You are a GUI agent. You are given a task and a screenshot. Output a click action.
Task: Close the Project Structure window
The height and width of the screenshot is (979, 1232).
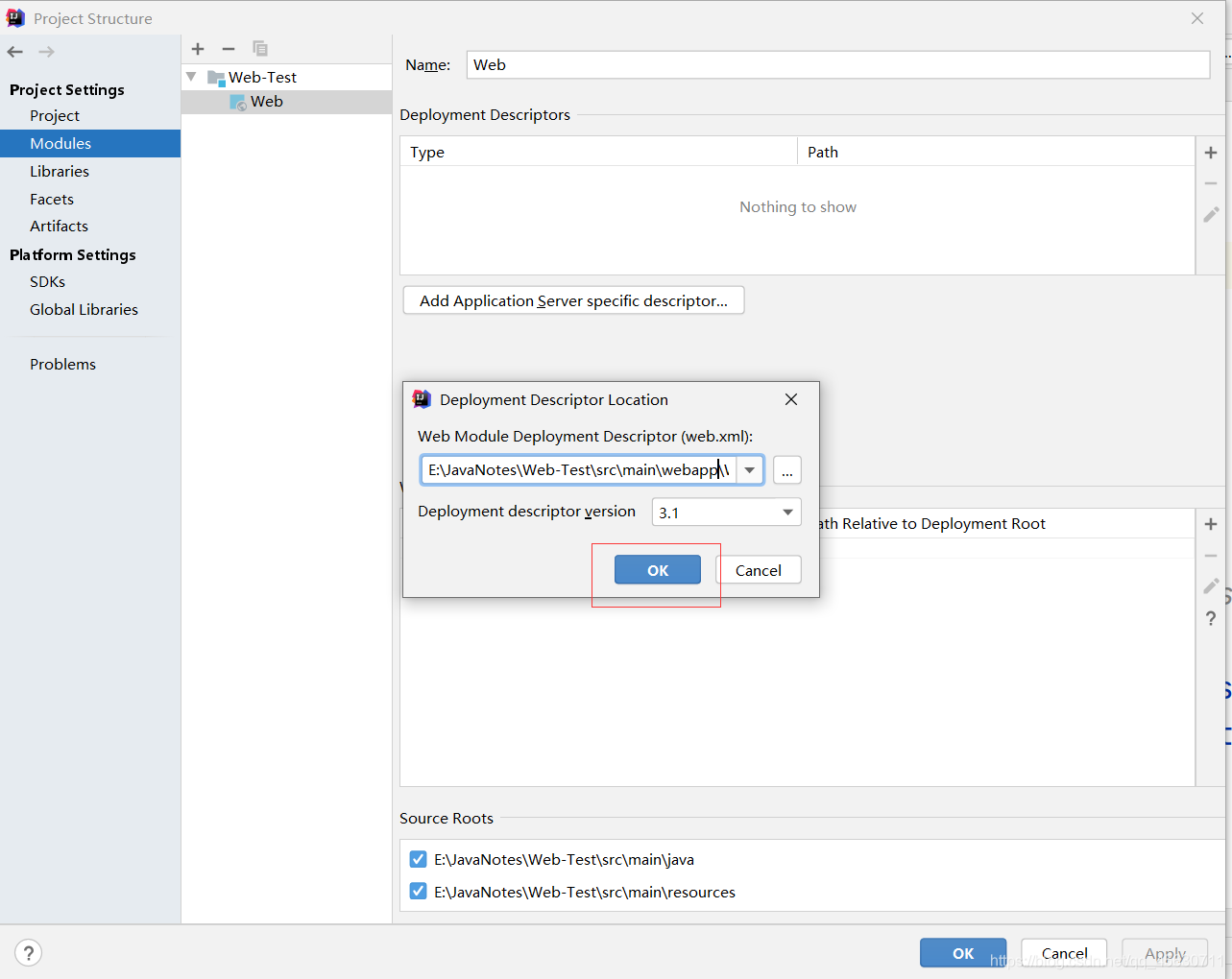(1197, 18)
